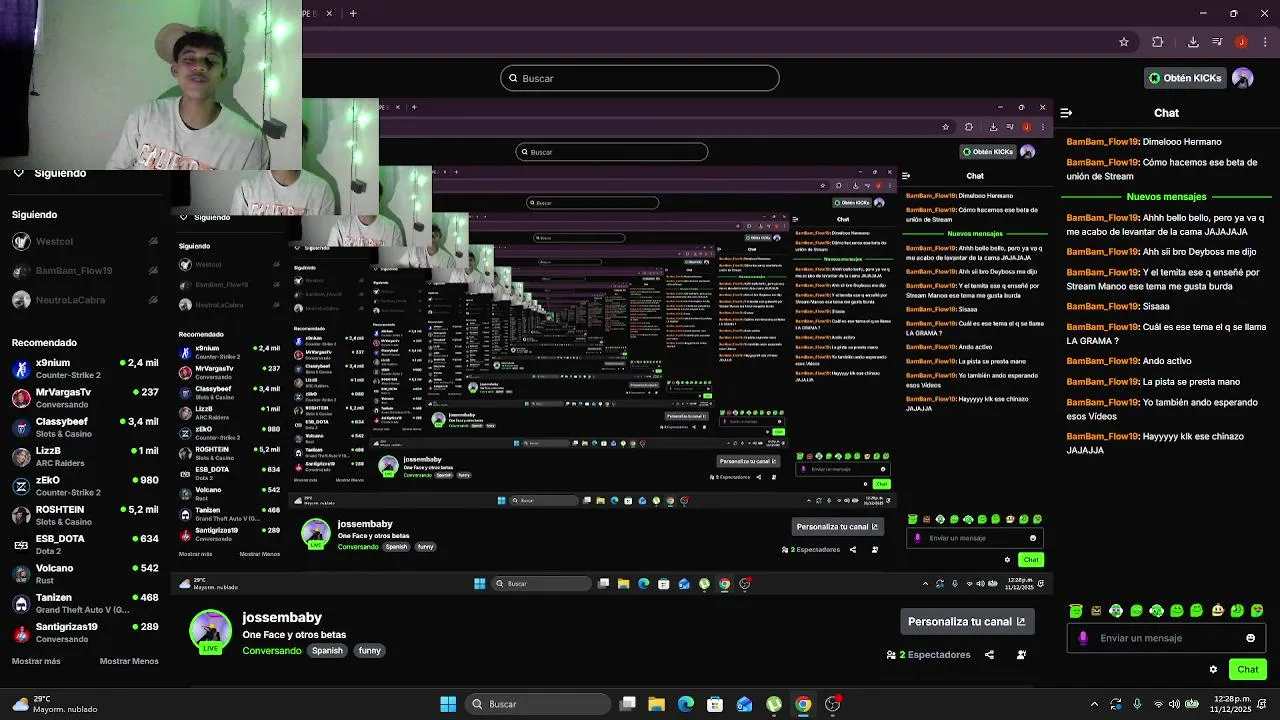
Task: Click the green Chat send button
Action: pyautogui.click(x=1248, y=669)
